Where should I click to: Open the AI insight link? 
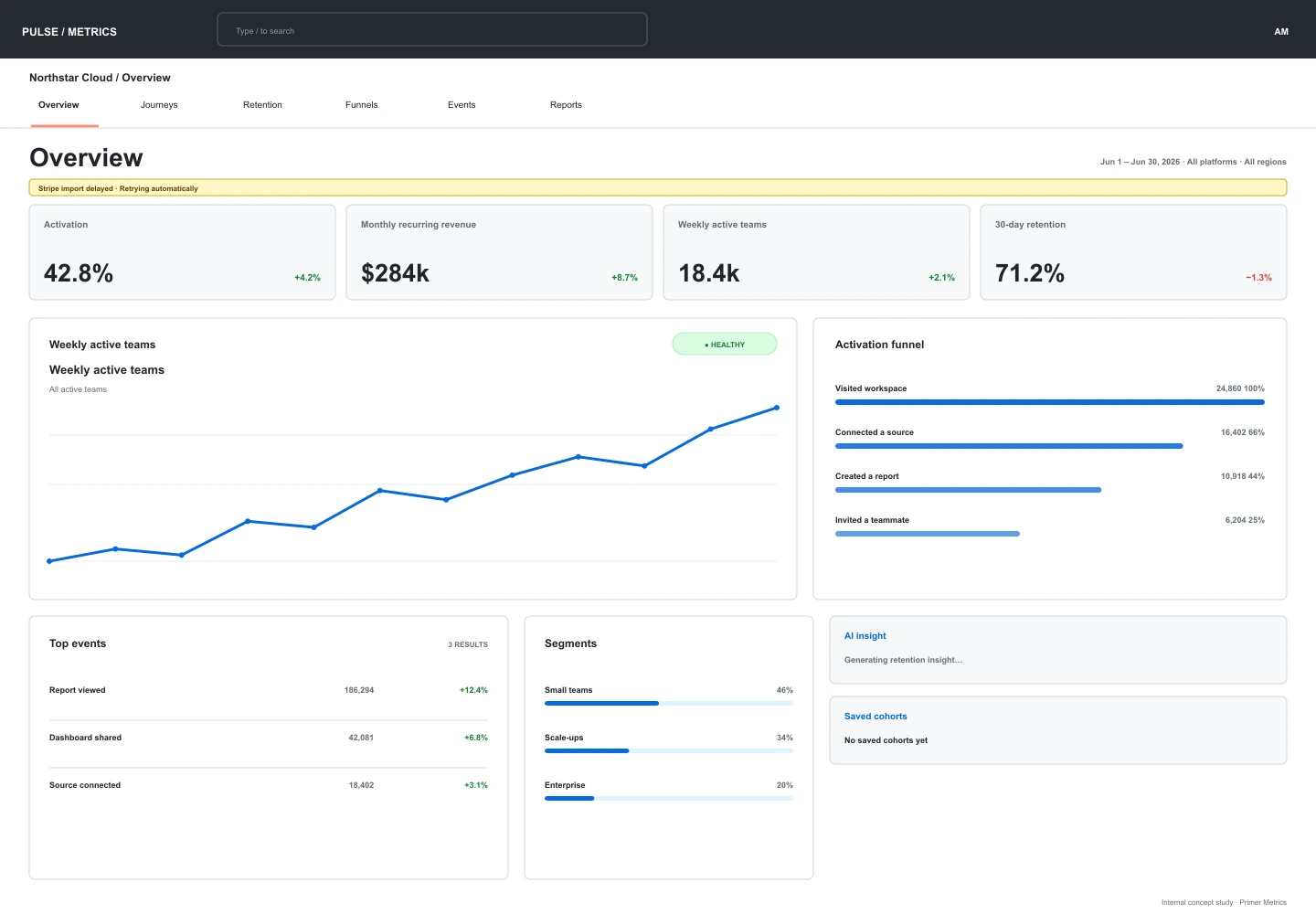(865, 636)
